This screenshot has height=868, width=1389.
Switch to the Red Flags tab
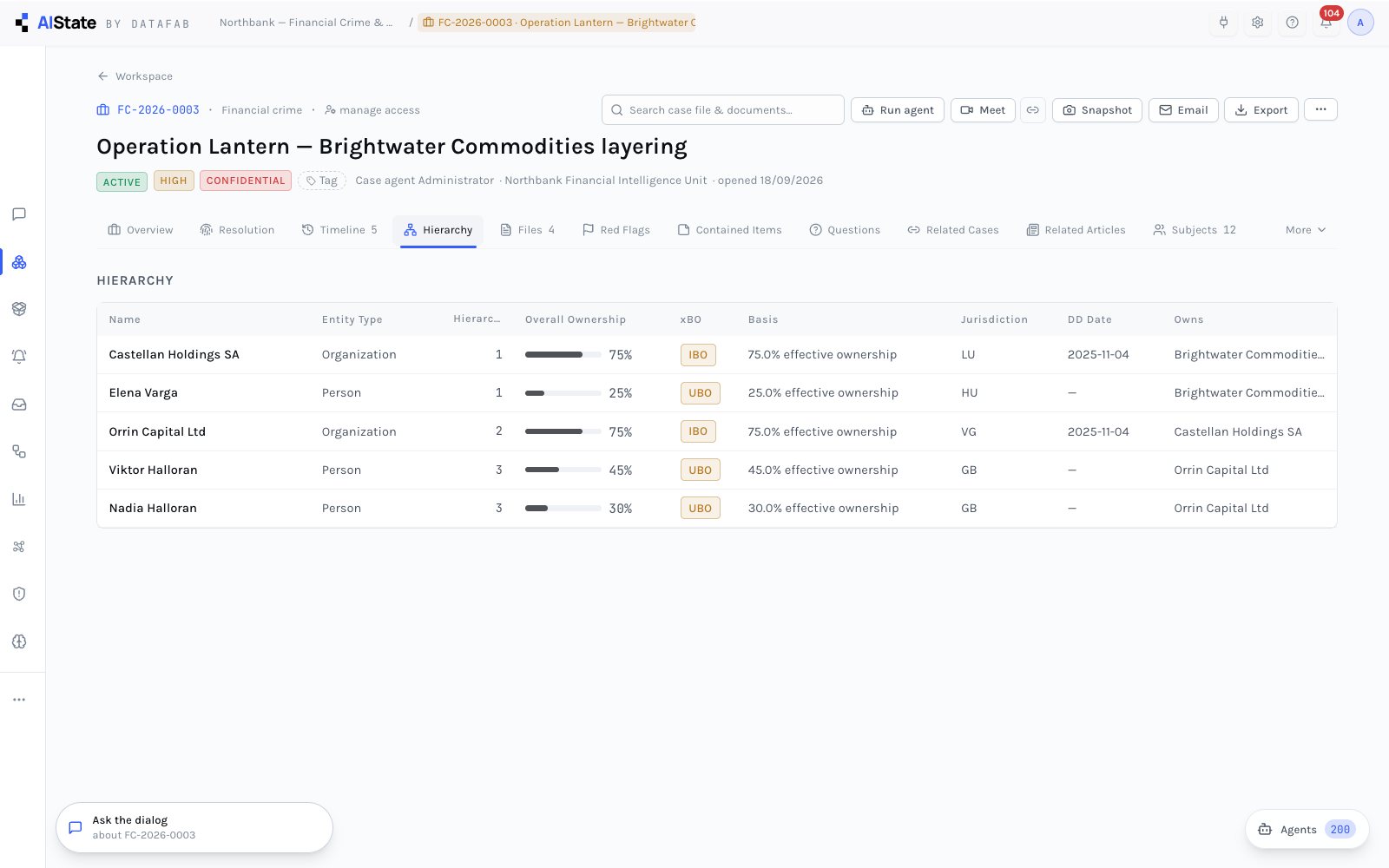tap(616, 230)
